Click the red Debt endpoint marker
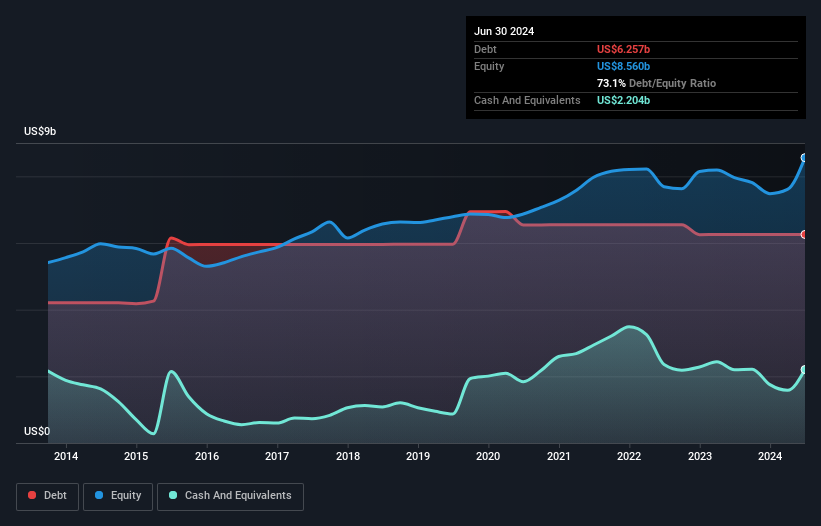The image size is (821, 526). click(x=804, y=234)
